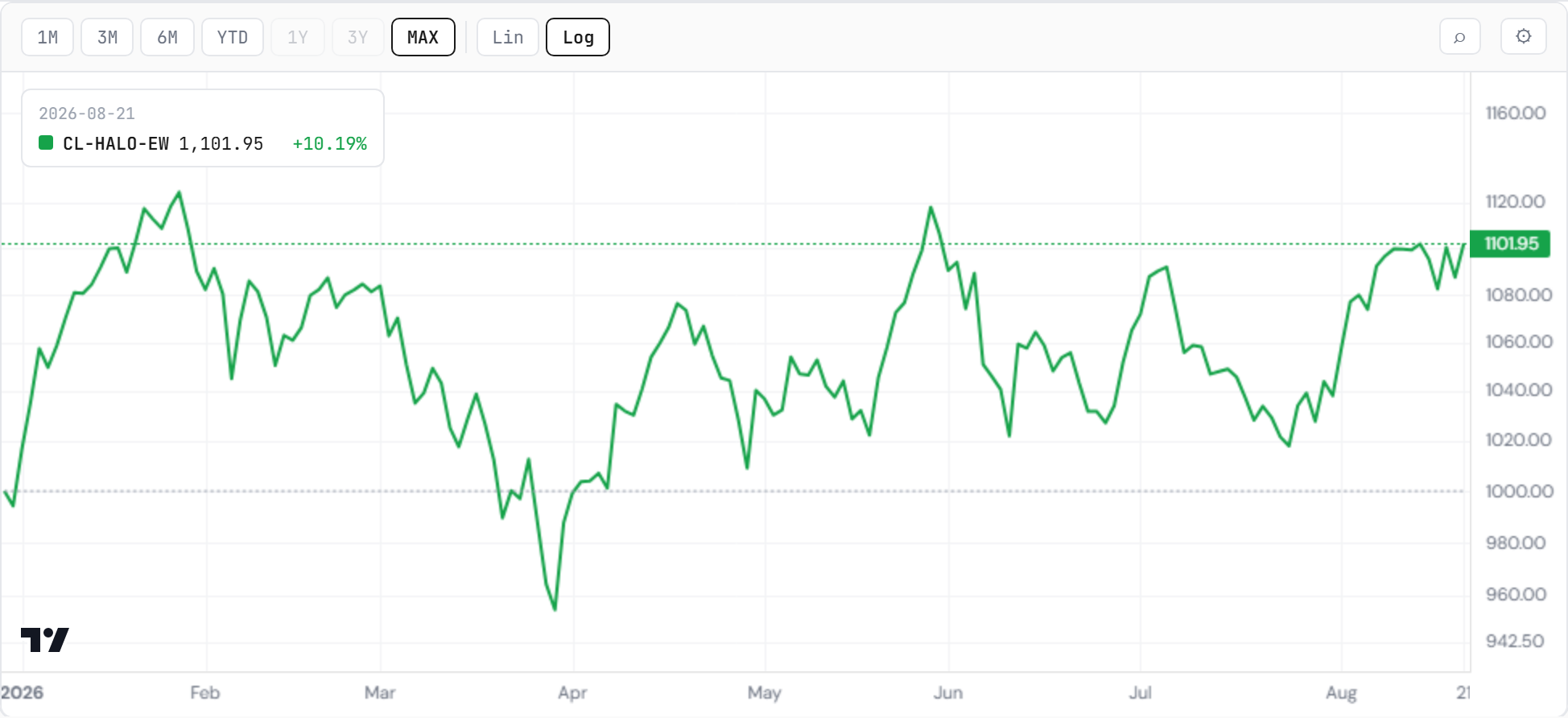Click the 960.00 price axis label

tap(1516, 595)
